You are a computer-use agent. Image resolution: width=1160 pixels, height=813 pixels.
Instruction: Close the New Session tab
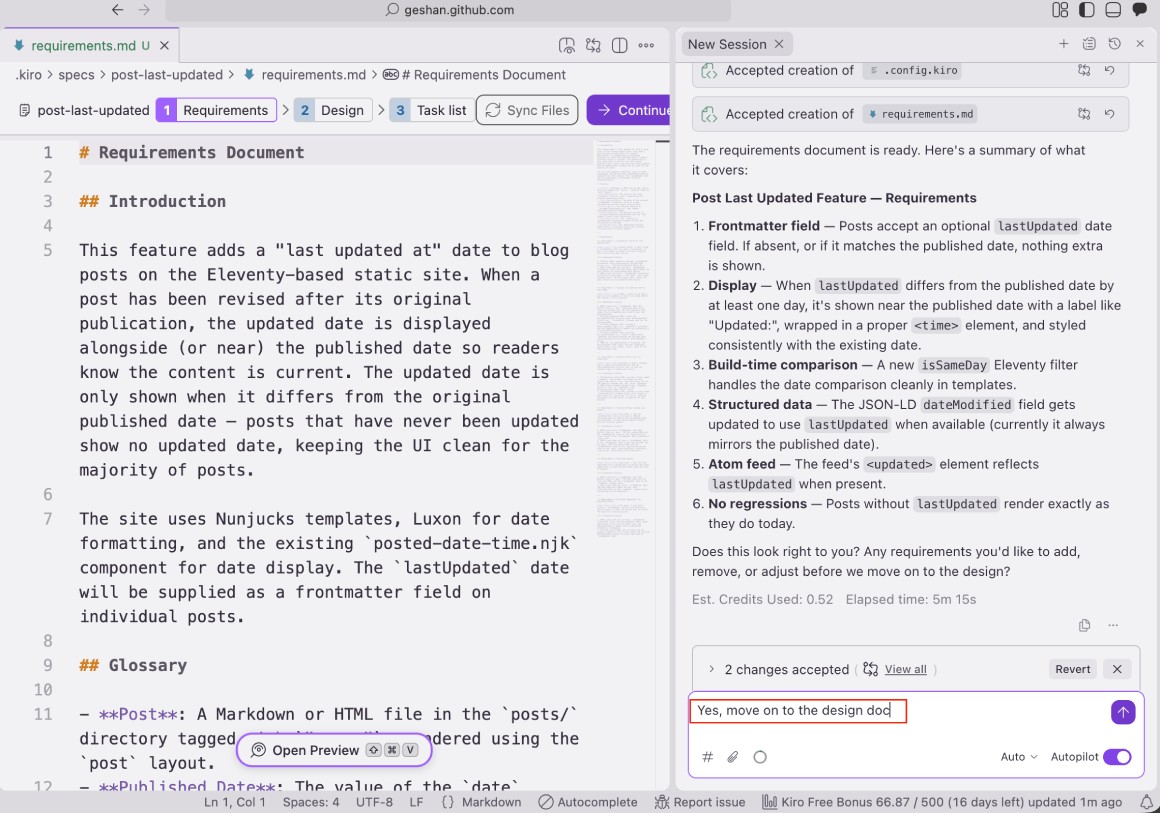tap(779, 44)
